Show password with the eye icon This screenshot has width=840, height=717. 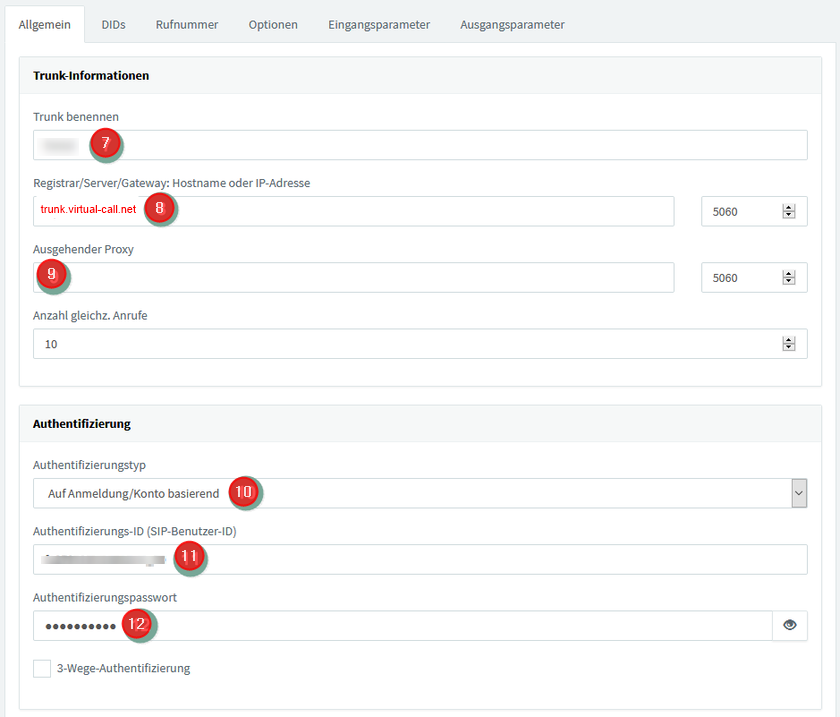(790, 625)
